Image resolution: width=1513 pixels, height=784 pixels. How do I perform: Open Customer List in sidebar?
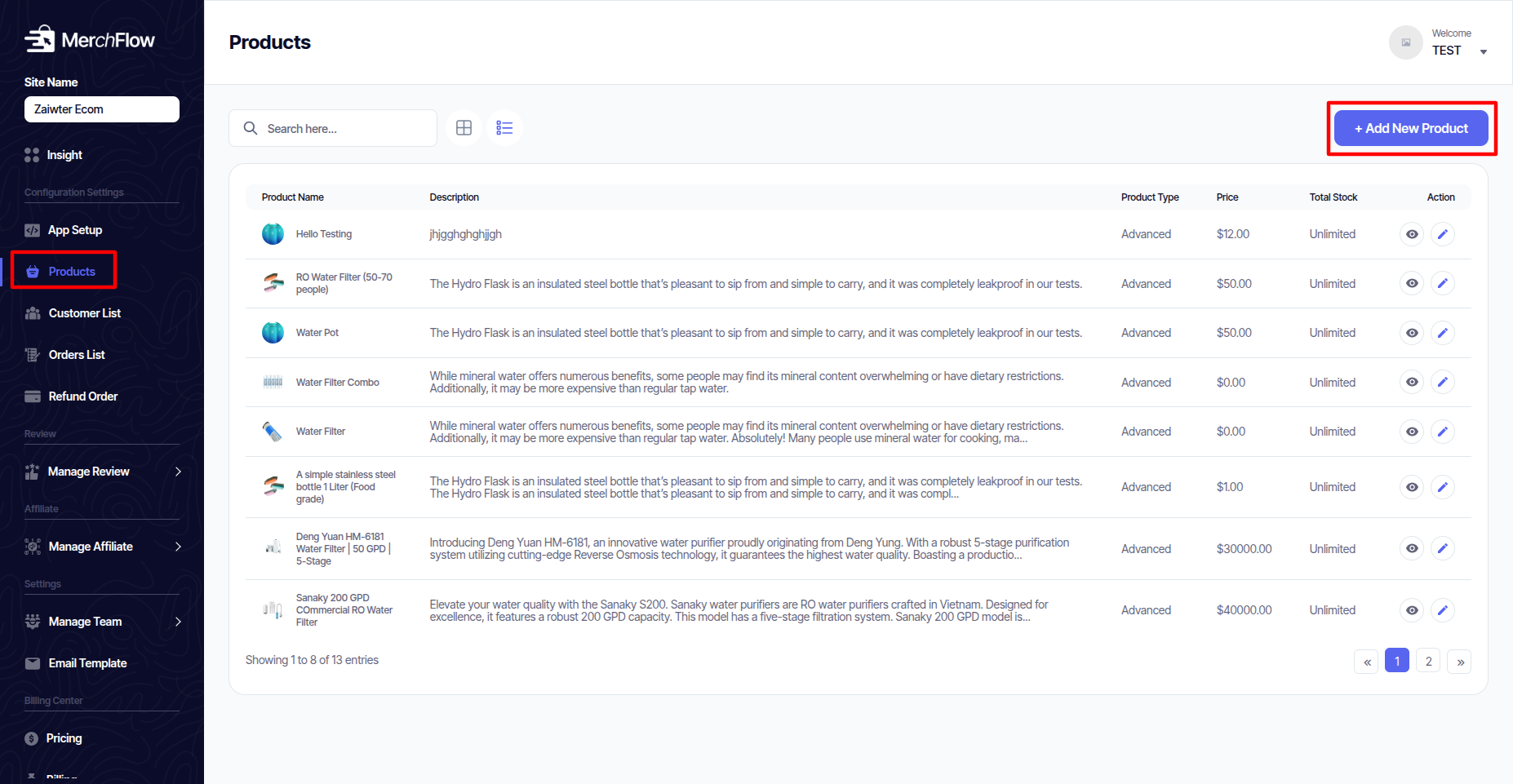tap(84, 313)
